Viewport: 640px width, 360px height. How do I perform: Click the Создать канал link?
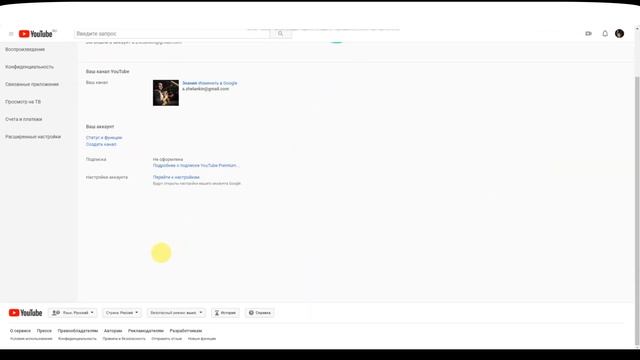[x=101, y=144]
